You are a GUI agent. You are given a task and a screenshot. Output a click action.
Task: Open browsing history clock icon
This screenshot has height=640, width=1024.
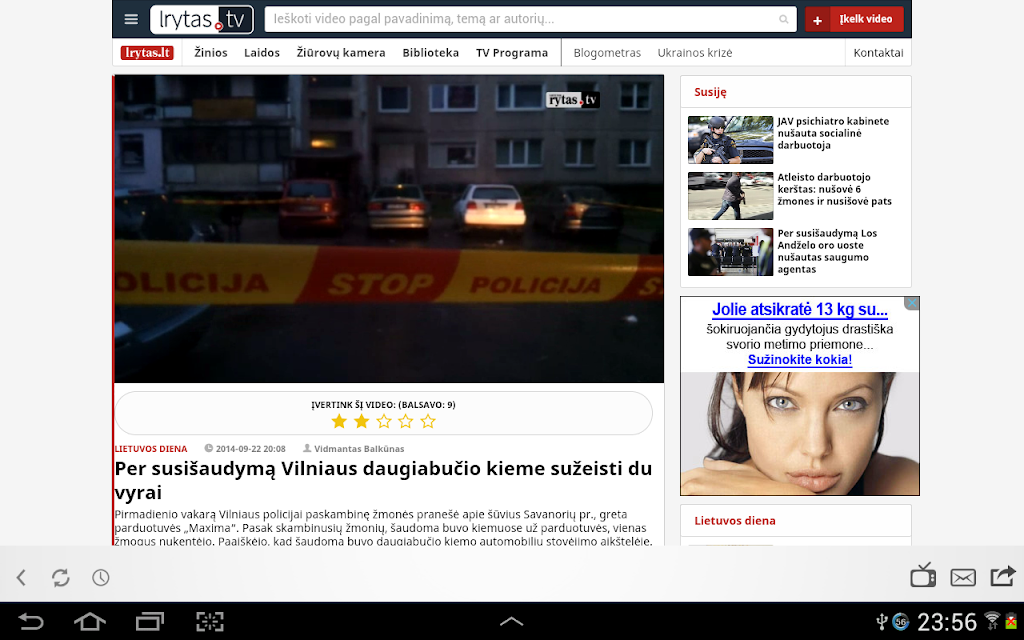101,577
